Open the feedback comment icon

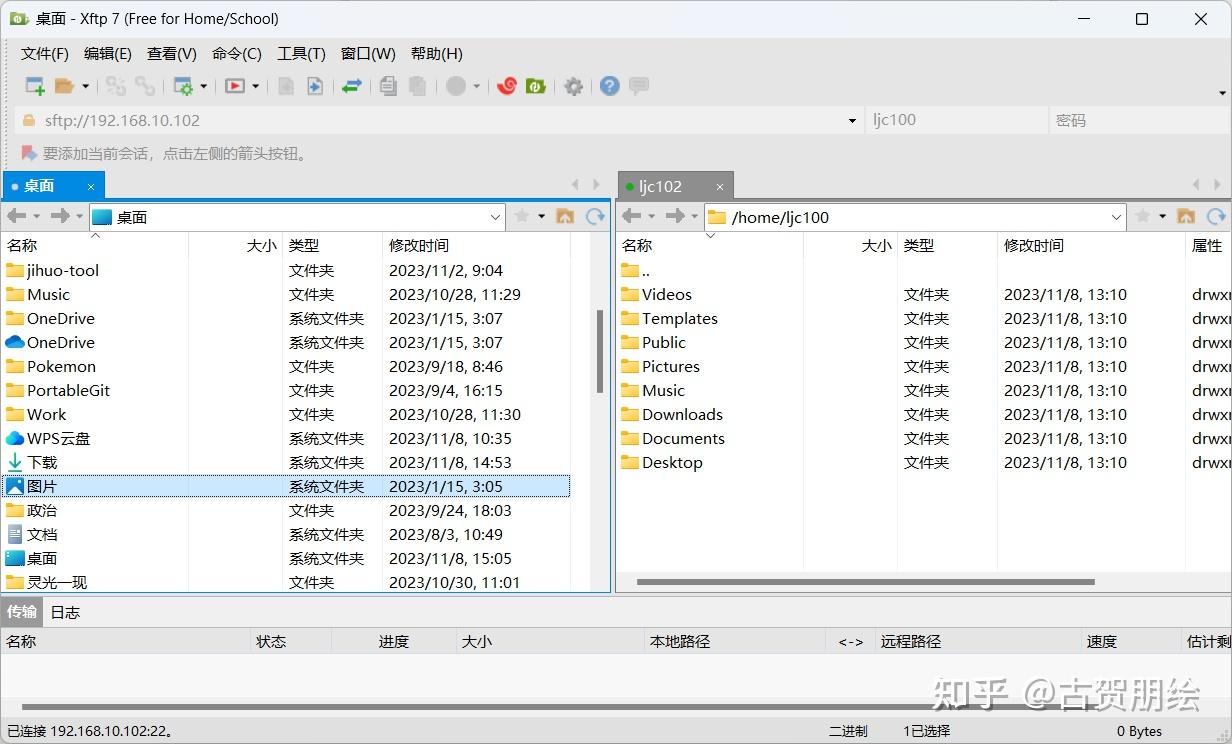click(x=638, y=86)
